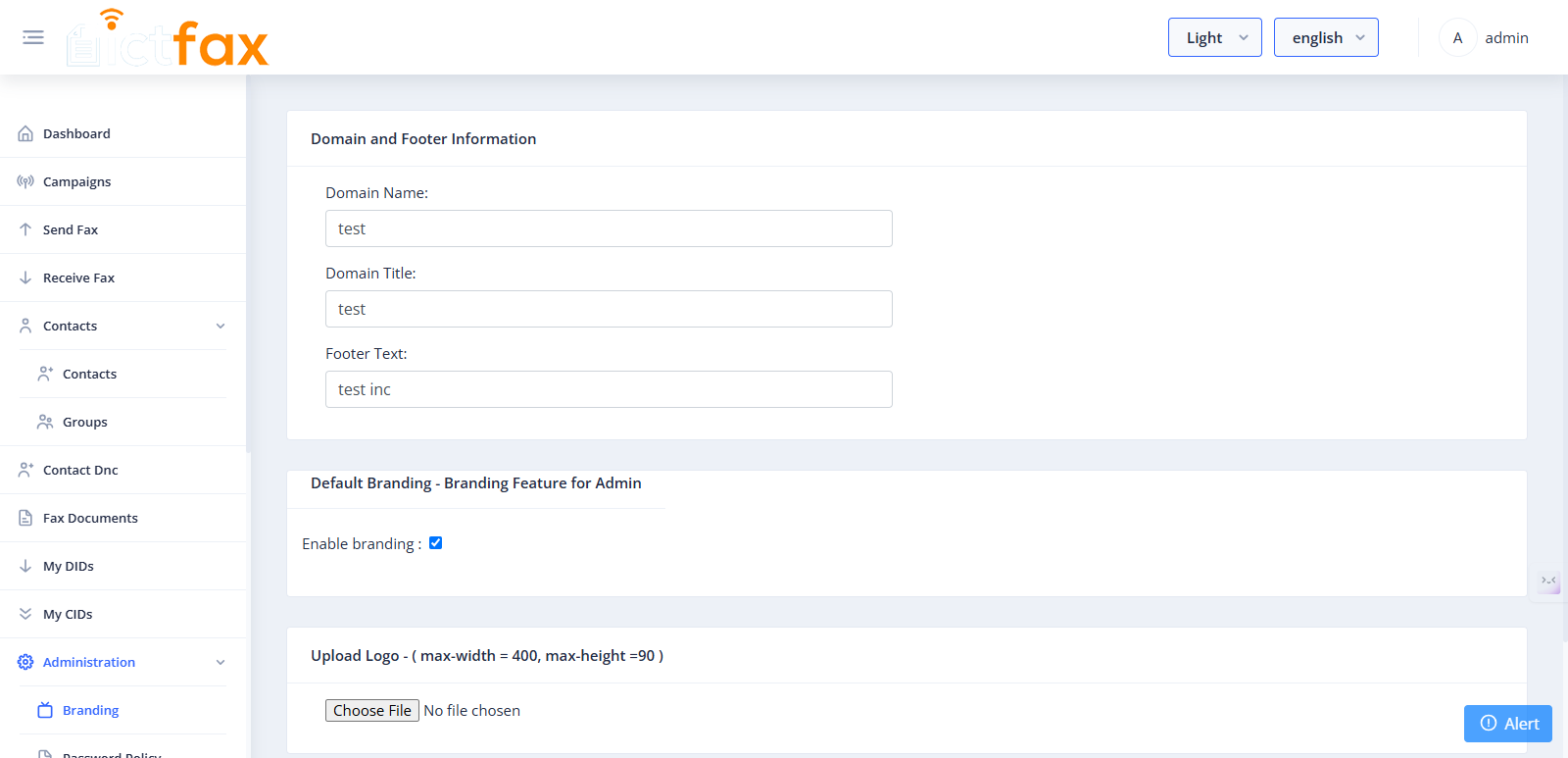The height and width of the screenshot is (758, 1568).
Task: Click the Administration gear icon
Action: [x=25, y=662]
